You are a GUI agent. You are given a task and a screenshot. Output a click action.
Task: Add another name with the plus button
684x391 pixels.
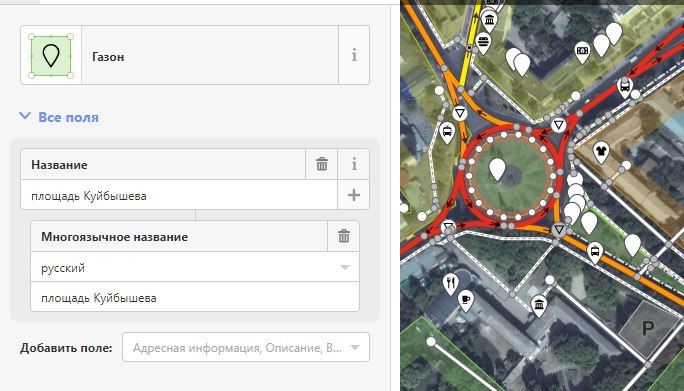coord(353,195)
